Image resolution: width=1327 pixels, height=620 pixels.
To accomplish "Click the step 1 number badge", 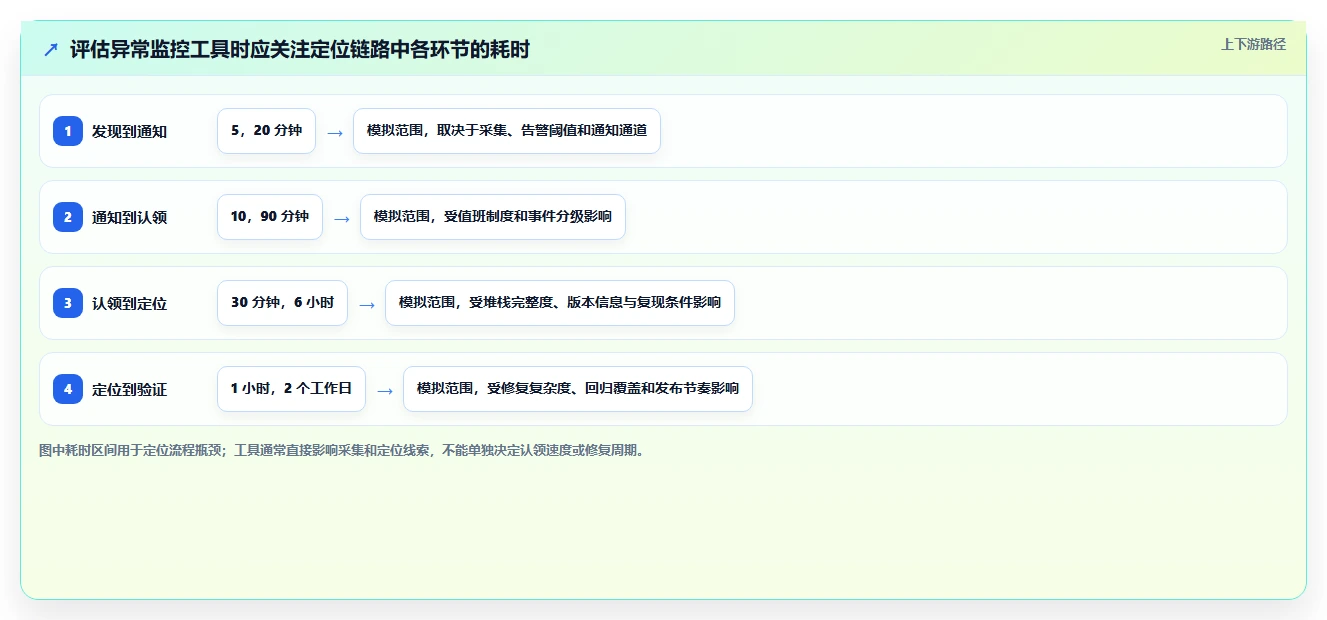I will [68, 131].
